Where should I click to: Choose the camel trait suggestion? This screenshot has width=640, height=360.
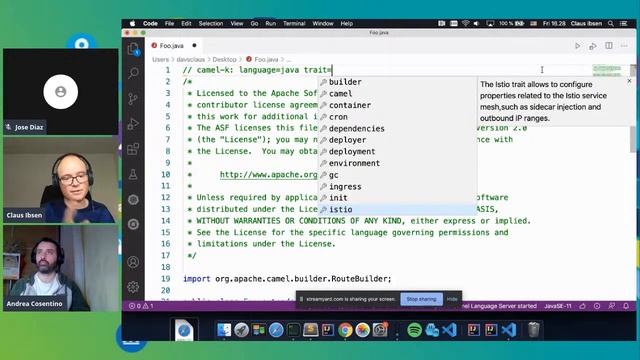coord(397,93)
